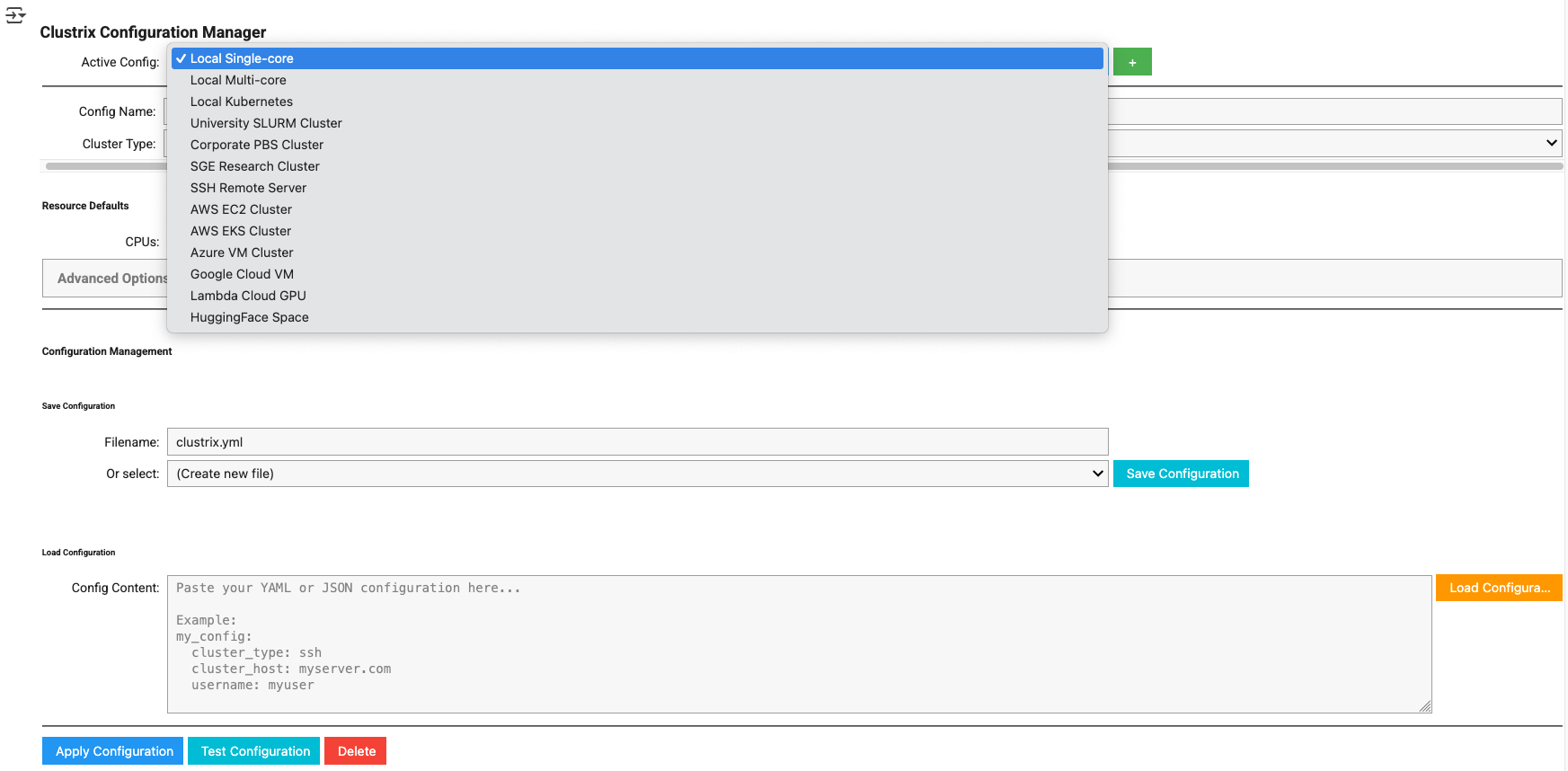Click Save Configuration button
The image size is (1568, 771).
1181,474
